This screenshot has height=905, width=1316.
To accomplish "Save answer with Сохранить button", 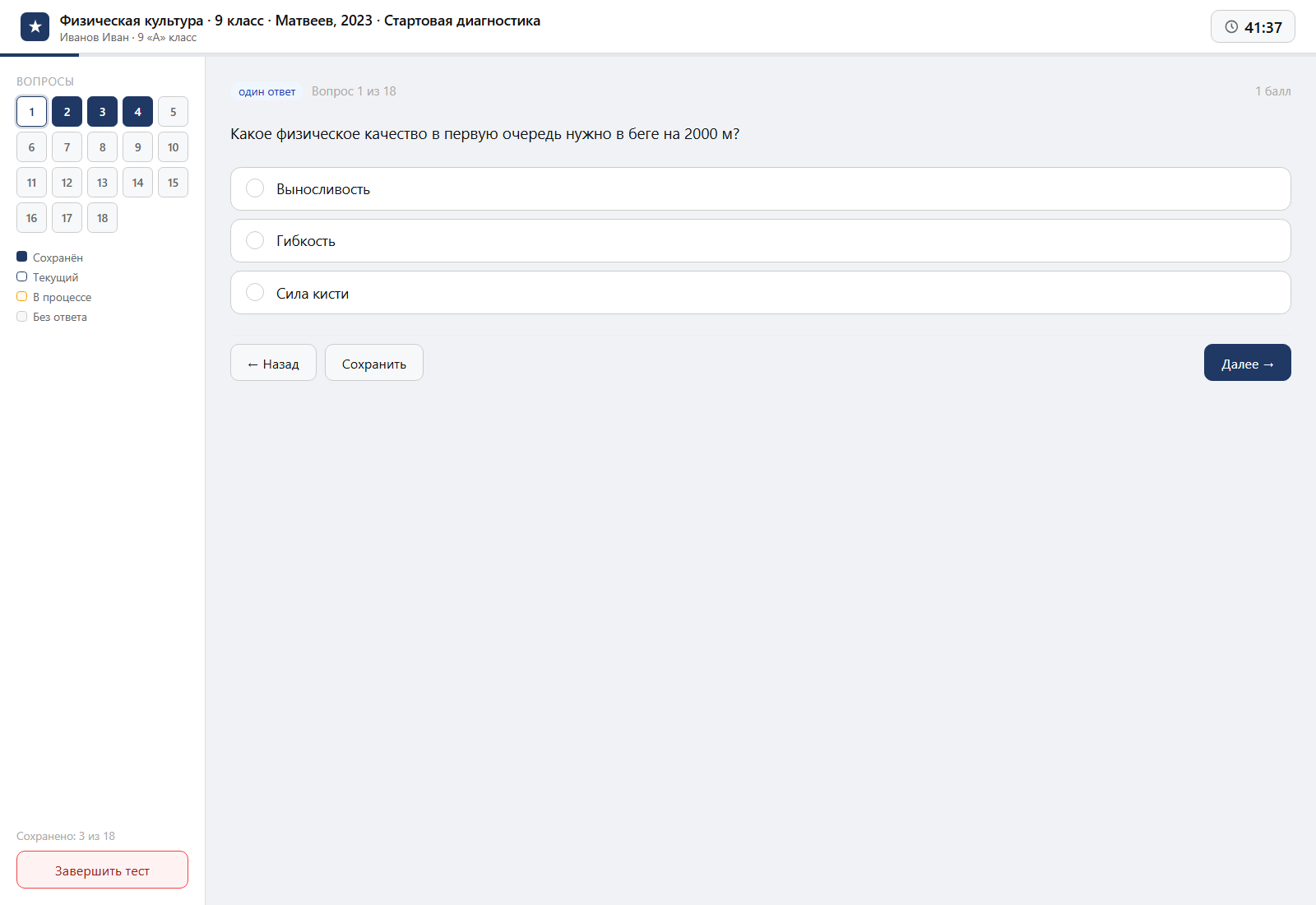I will pos(374,363).
